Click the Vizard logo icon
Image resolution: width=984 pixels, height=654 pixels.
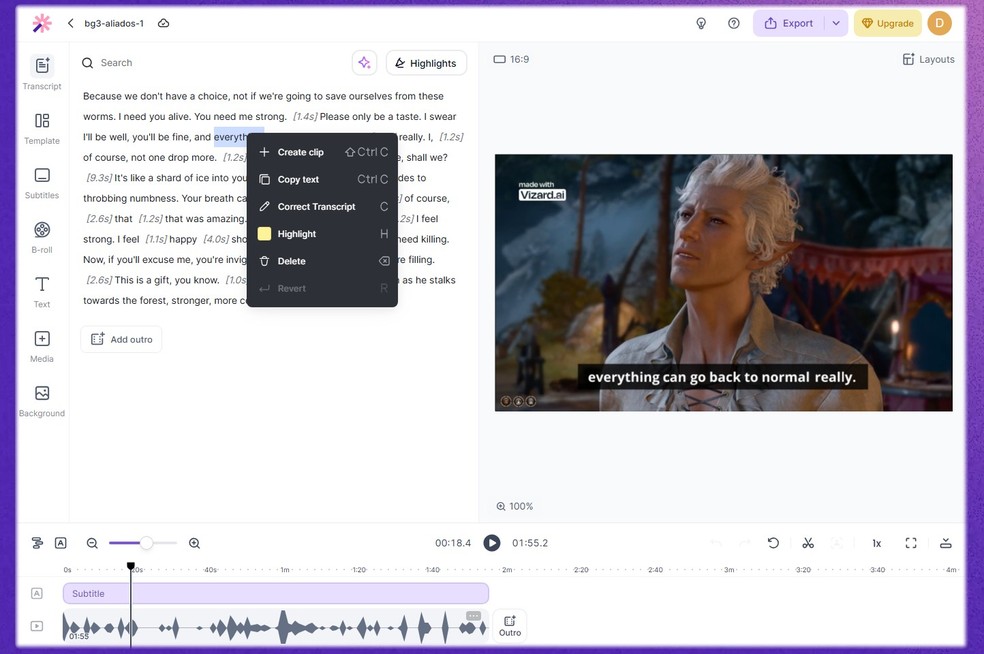[42, 23]
